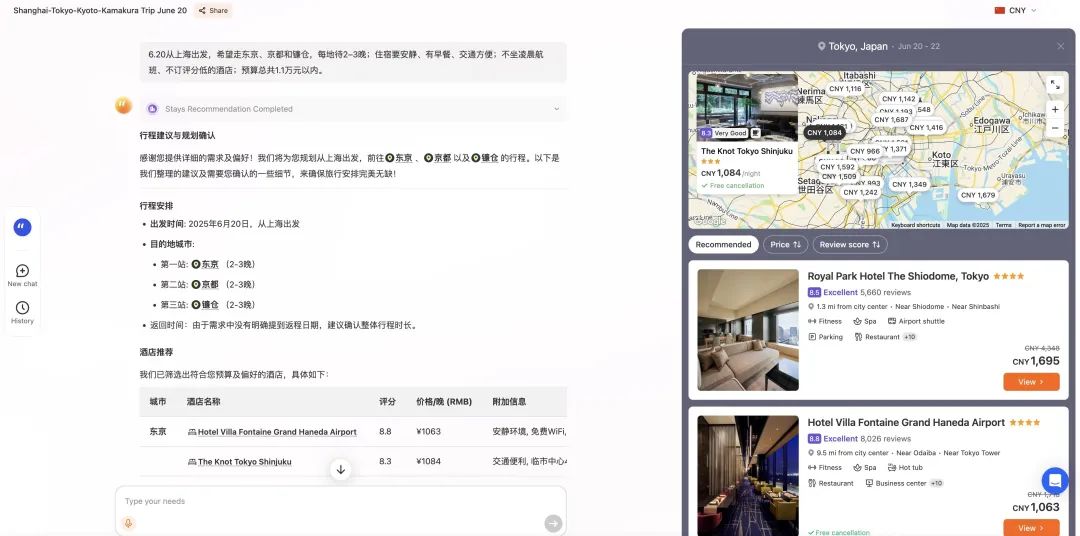Close the Tokyo, Japan hotel panel
This screenshot has height=536, width=1080.
[1060, 46]
